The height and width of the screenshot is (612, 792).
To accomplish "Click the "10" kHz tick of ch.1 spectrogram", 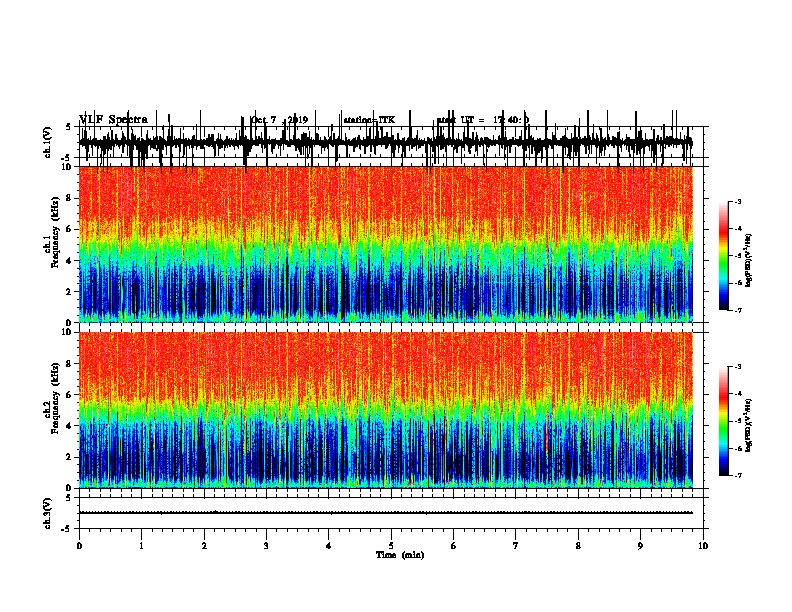I will click(x=67, y=167).
